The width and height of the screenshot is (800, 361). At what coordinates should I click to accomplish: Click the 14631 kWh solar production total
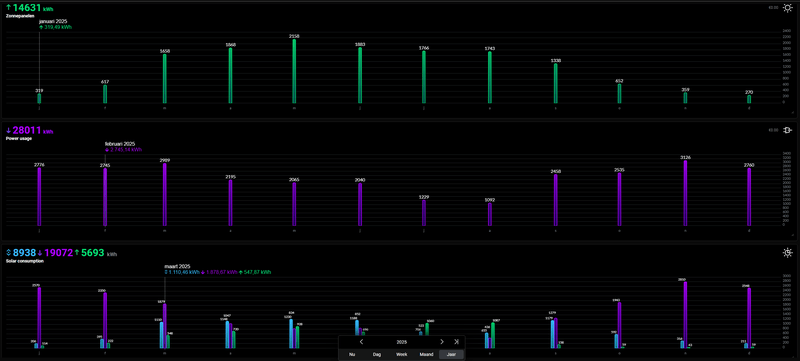(x=33, y=8)
